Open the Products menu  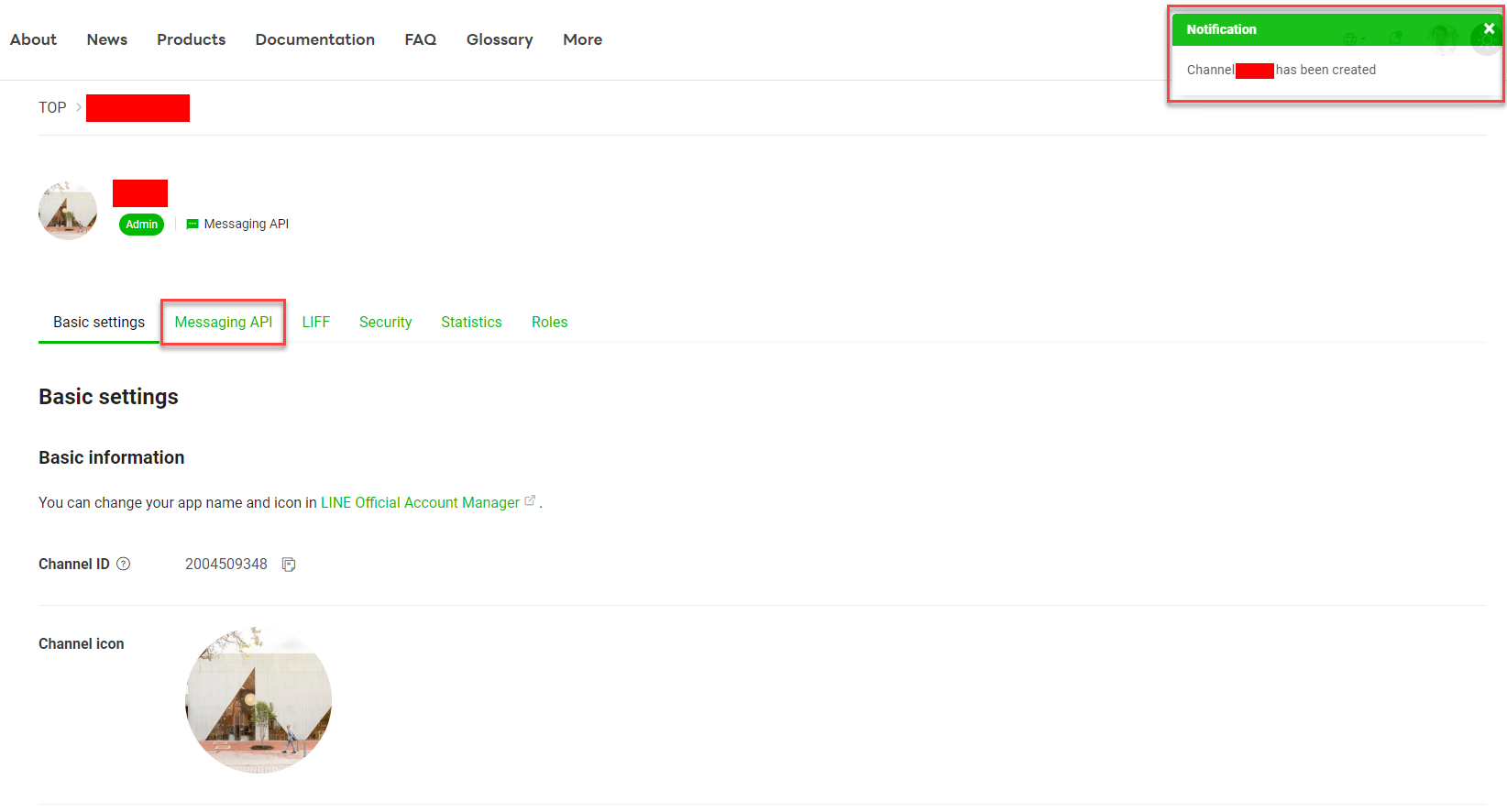(191, 39)
